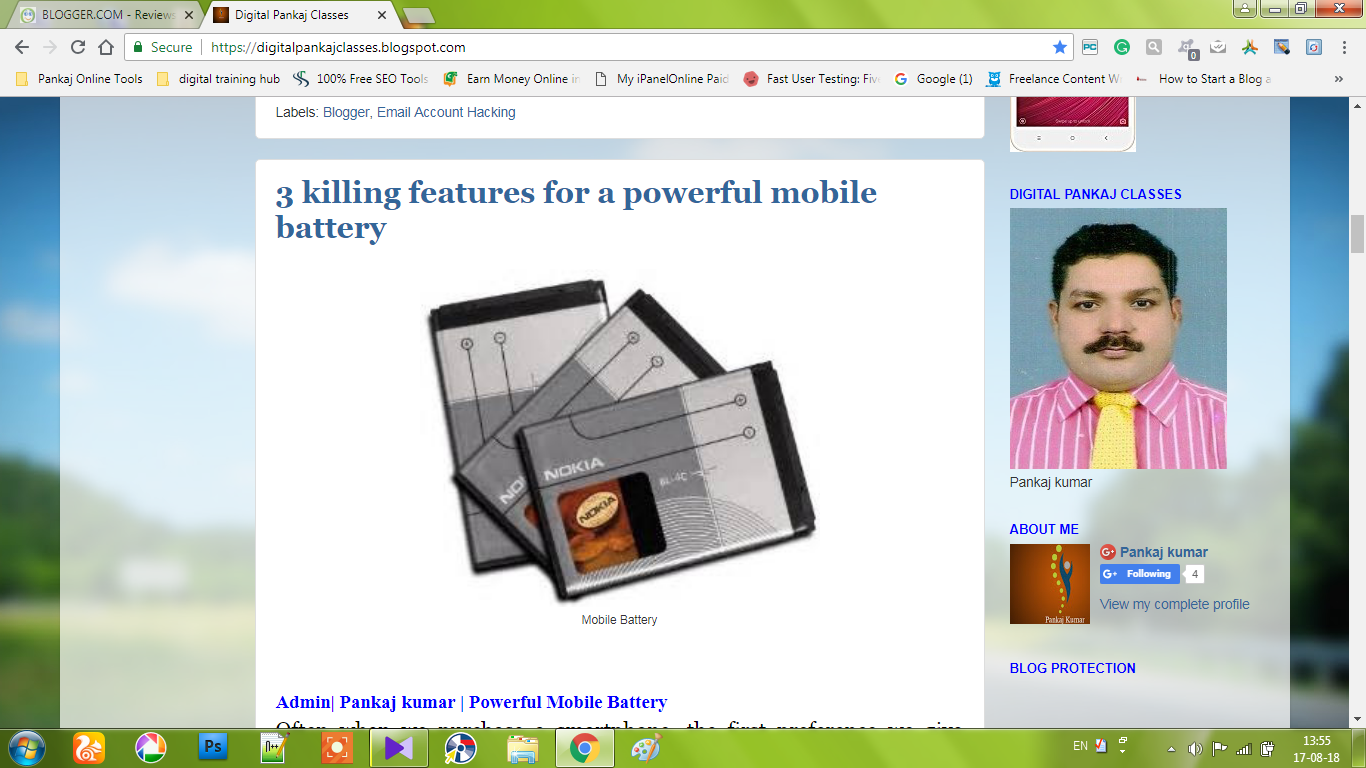Show hidden tray icons with the up arrow

point(1171,748)
